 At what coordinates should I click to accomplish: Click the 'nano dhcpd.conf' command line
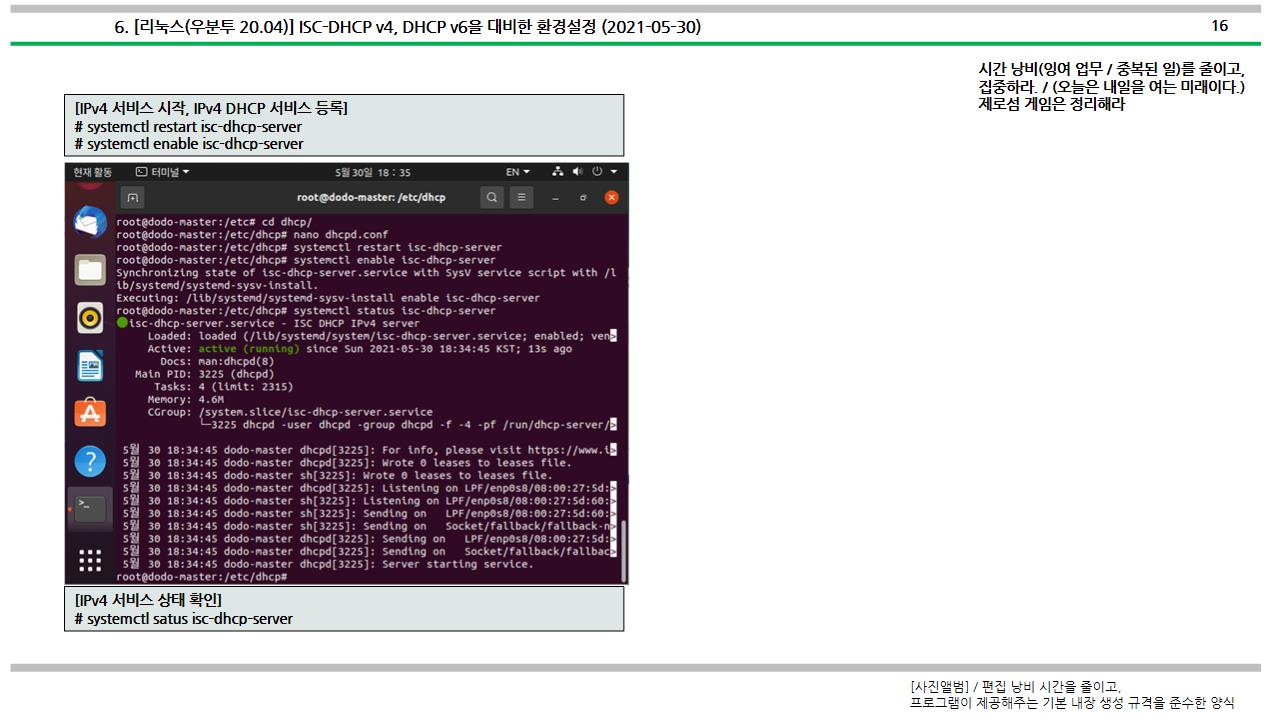[252, 235]
